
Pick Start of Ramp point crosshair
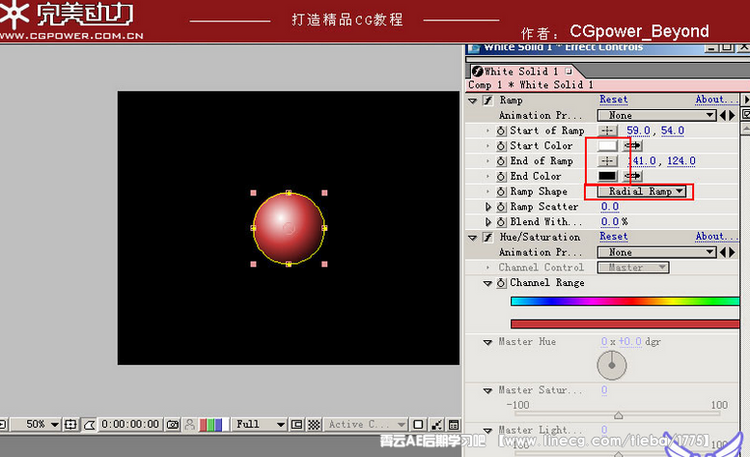point(607,131)
